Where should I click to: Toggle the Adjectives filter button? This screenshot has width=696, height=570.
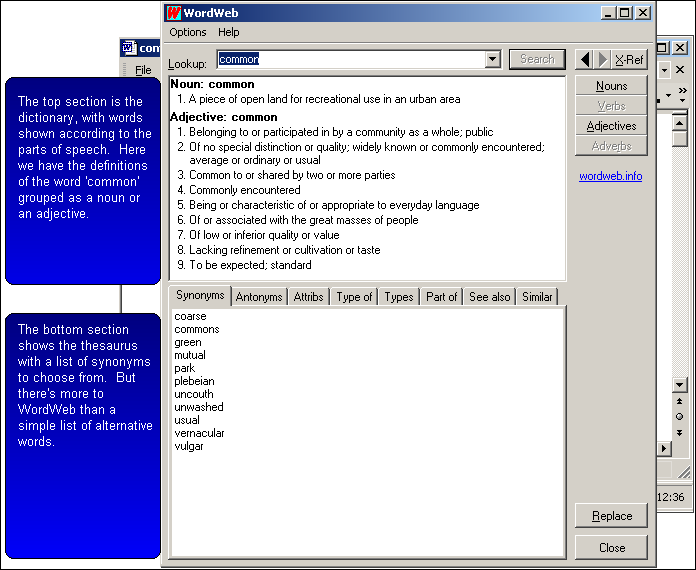coord(611,126)
